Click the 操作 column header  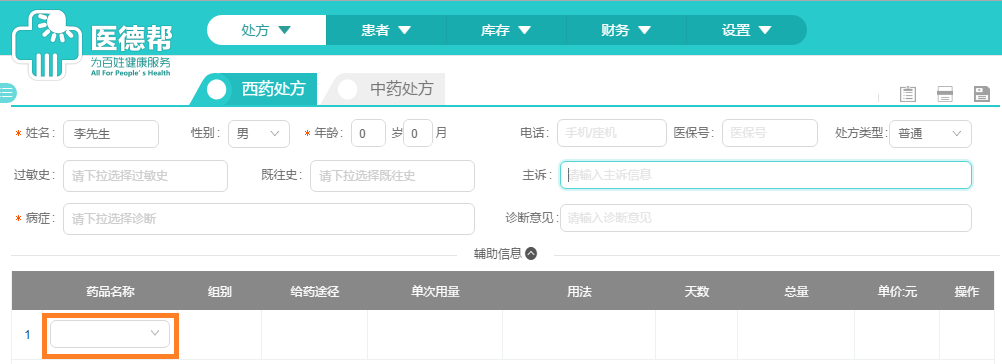(x=966, y=292)
